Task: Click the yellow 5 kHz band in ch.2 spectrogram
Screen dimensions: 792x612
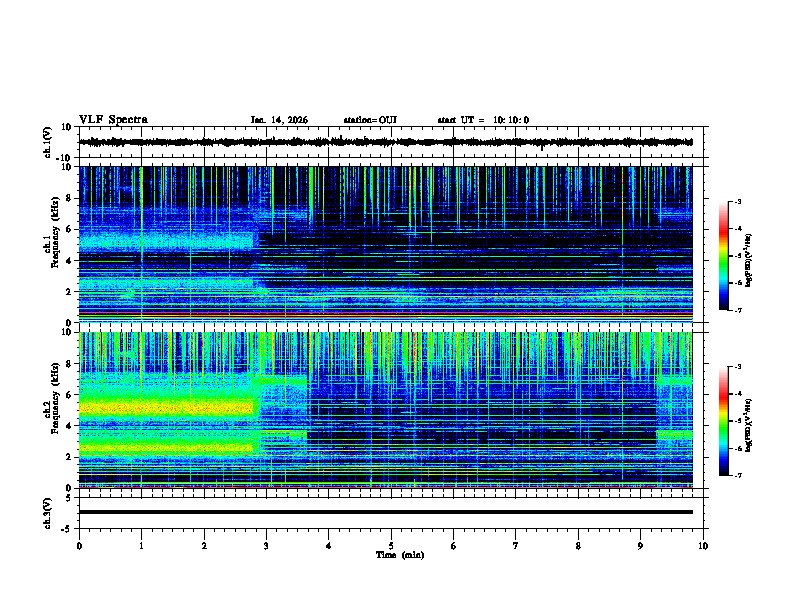Action: (166, 406)
